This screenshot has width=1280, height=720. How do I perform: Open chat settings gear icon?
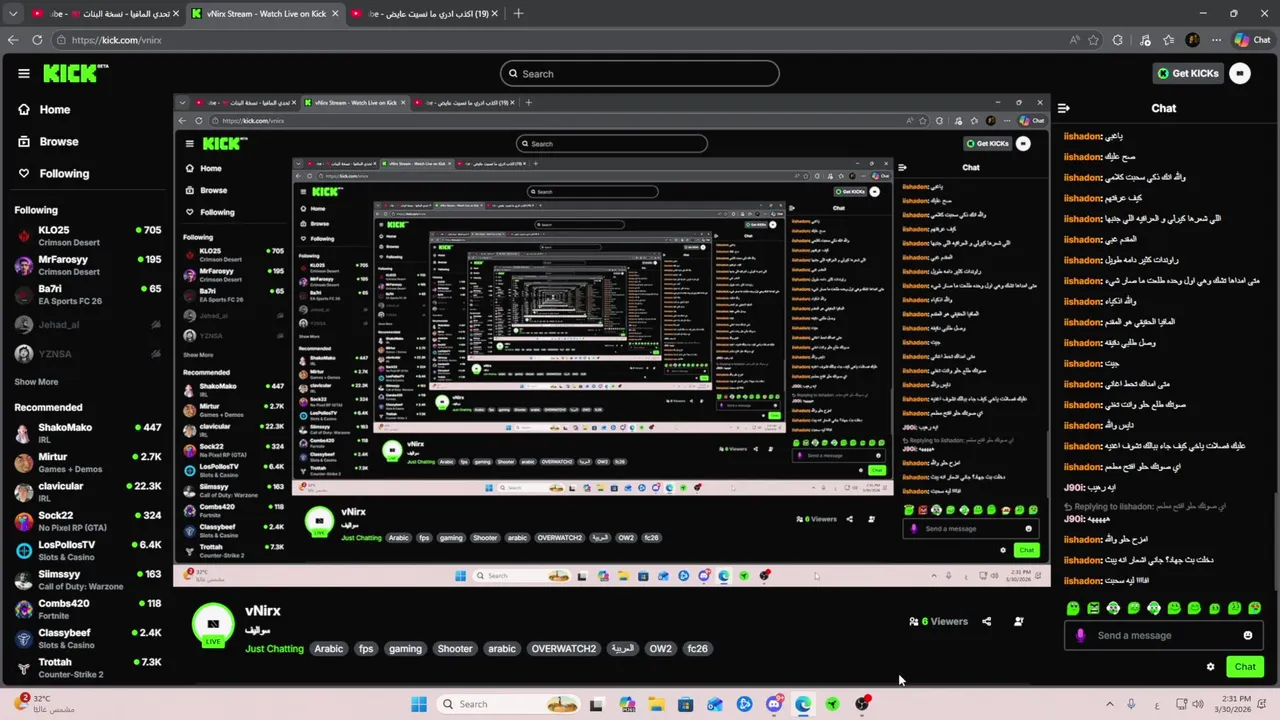[x=1210, y=667]
